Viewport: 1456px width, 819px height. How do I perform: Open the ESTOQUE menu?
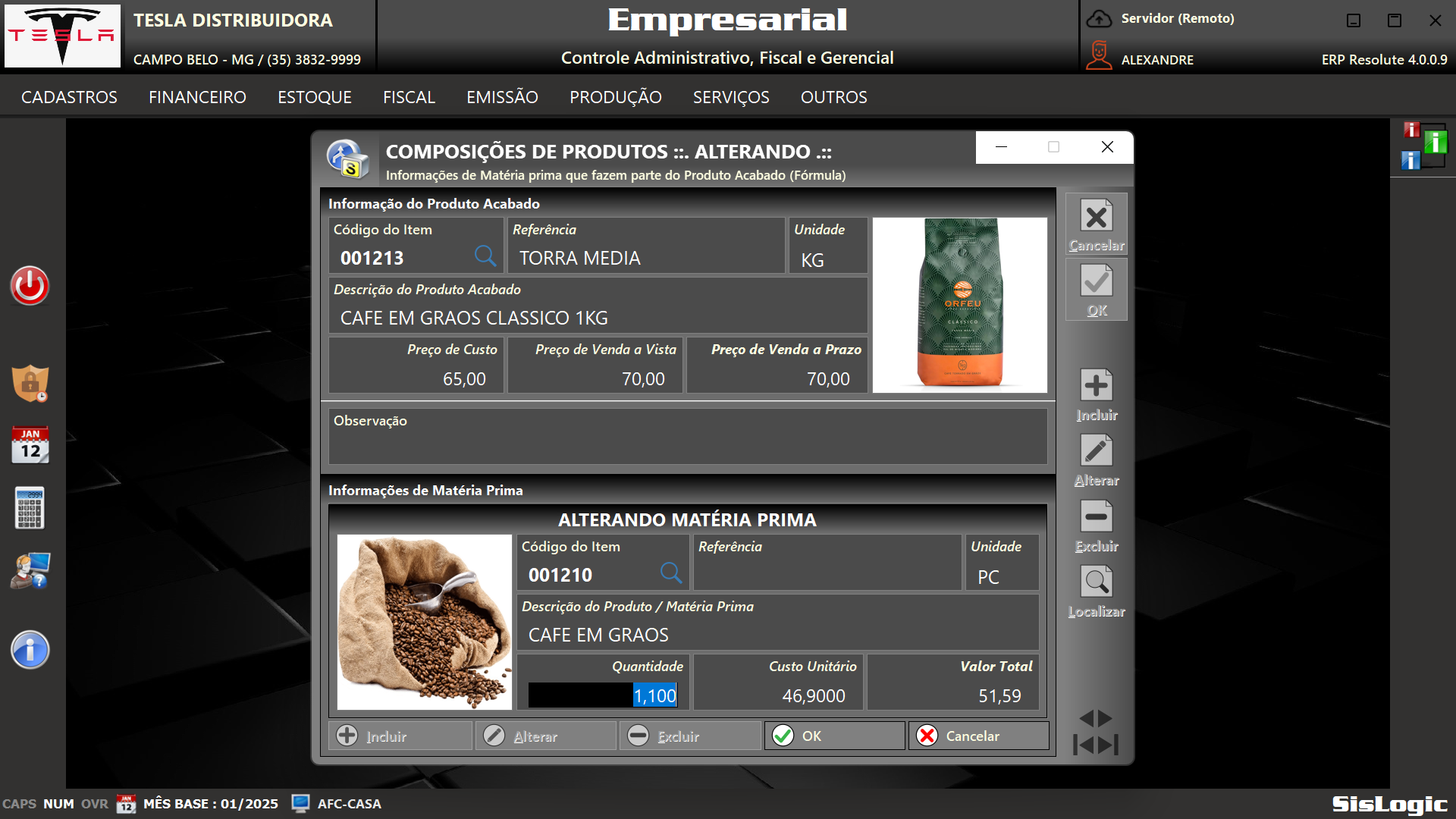click(315, 97)
